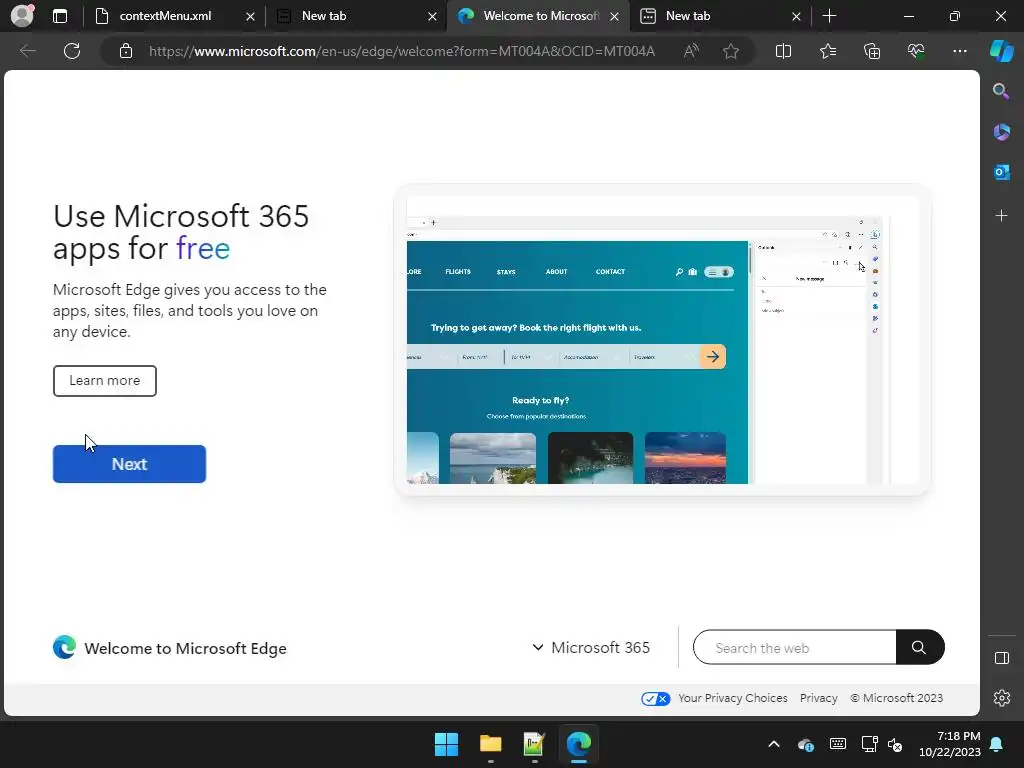1024x768 pixels.
Task: Open the clock and date flyout
Action: 950,744
